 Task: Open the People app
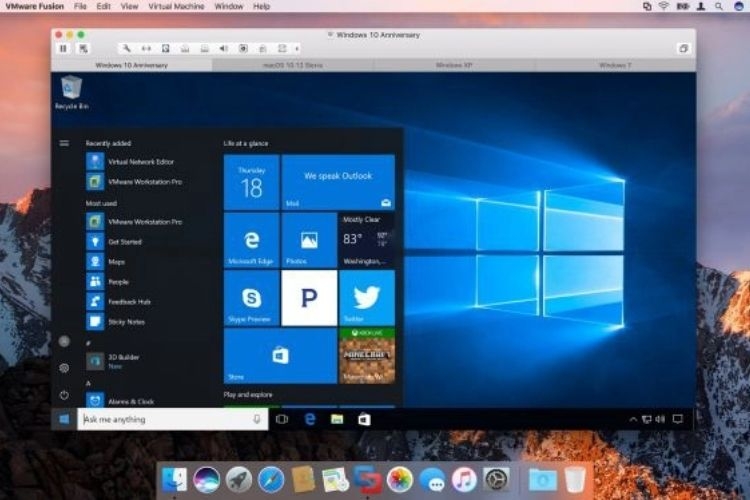[x=108, y=282]
